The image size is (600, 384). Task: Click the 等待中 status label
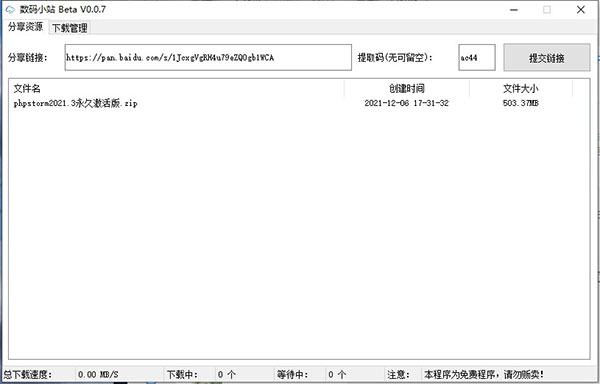tap(292, 374)
